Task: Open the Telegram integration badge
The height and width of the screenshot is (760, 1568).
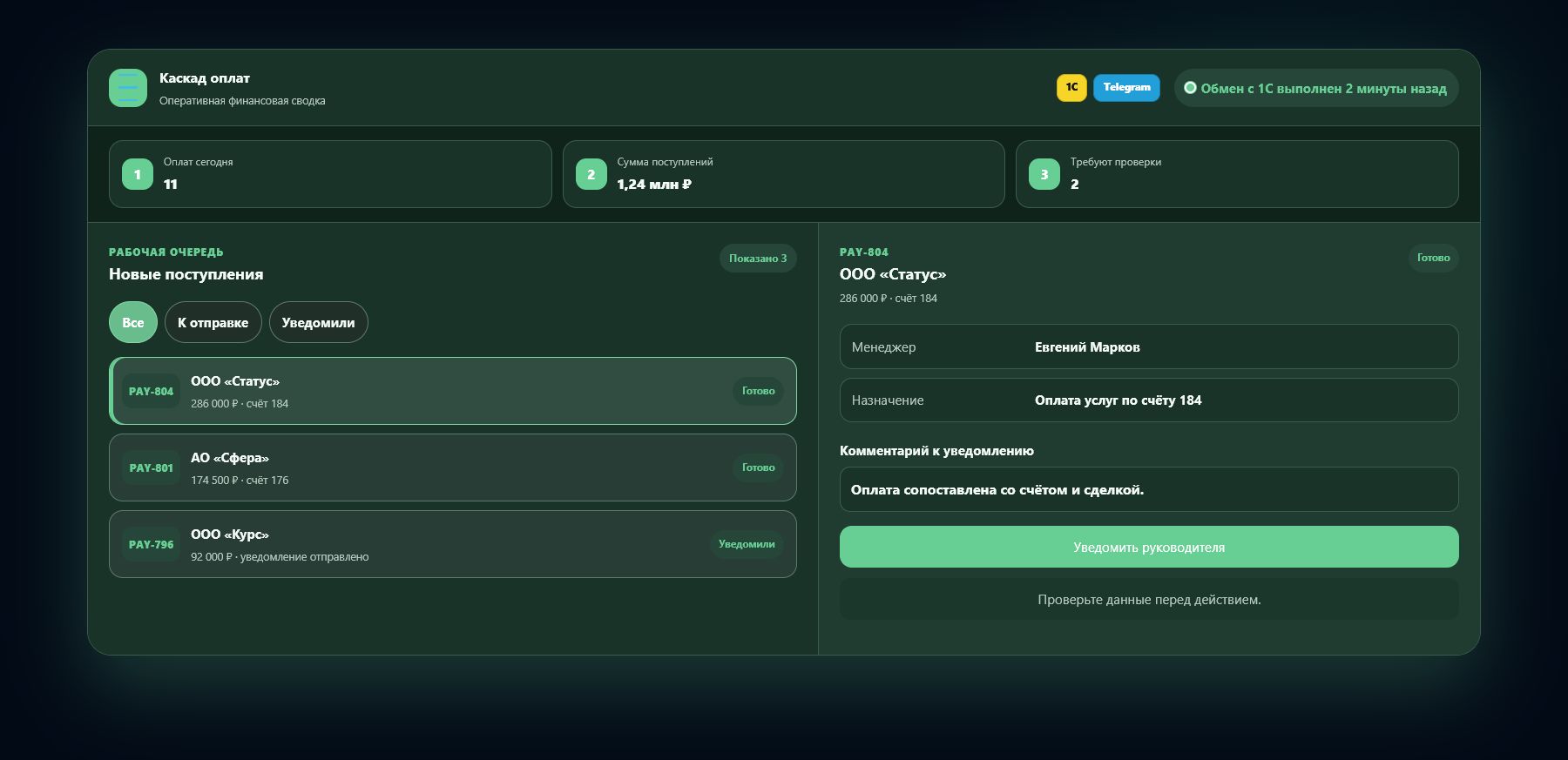Action: click(1126, 87)
